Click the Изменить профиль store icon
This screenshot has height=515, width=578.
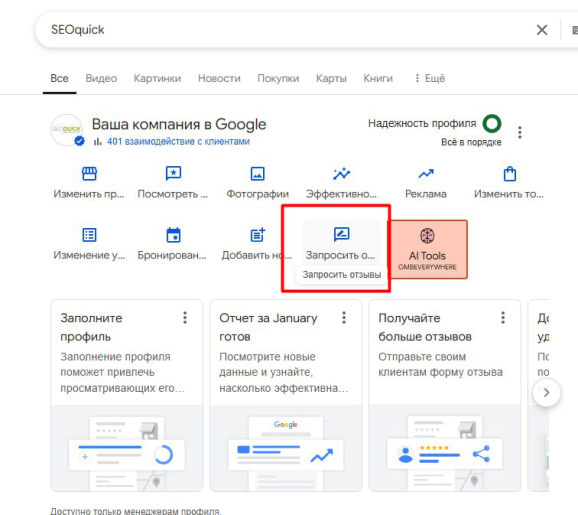(x=89, y=173)
